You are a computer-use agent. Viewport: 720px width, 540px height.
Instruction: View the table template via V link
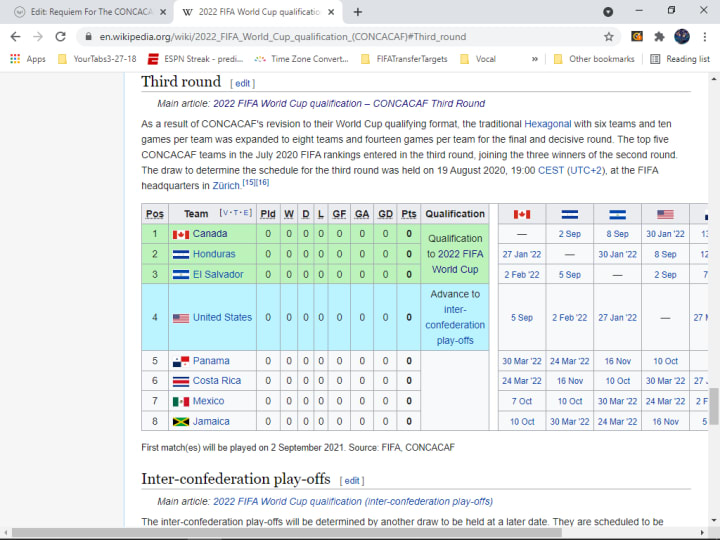[225, 212]
